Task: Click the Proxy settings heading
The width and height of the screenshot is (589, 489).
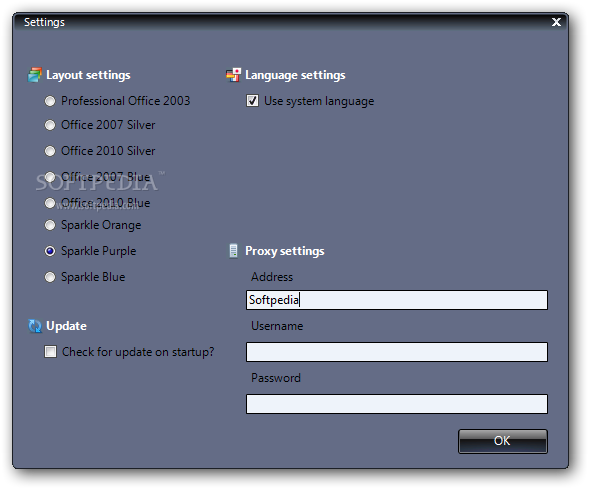Action: (285, 251)
